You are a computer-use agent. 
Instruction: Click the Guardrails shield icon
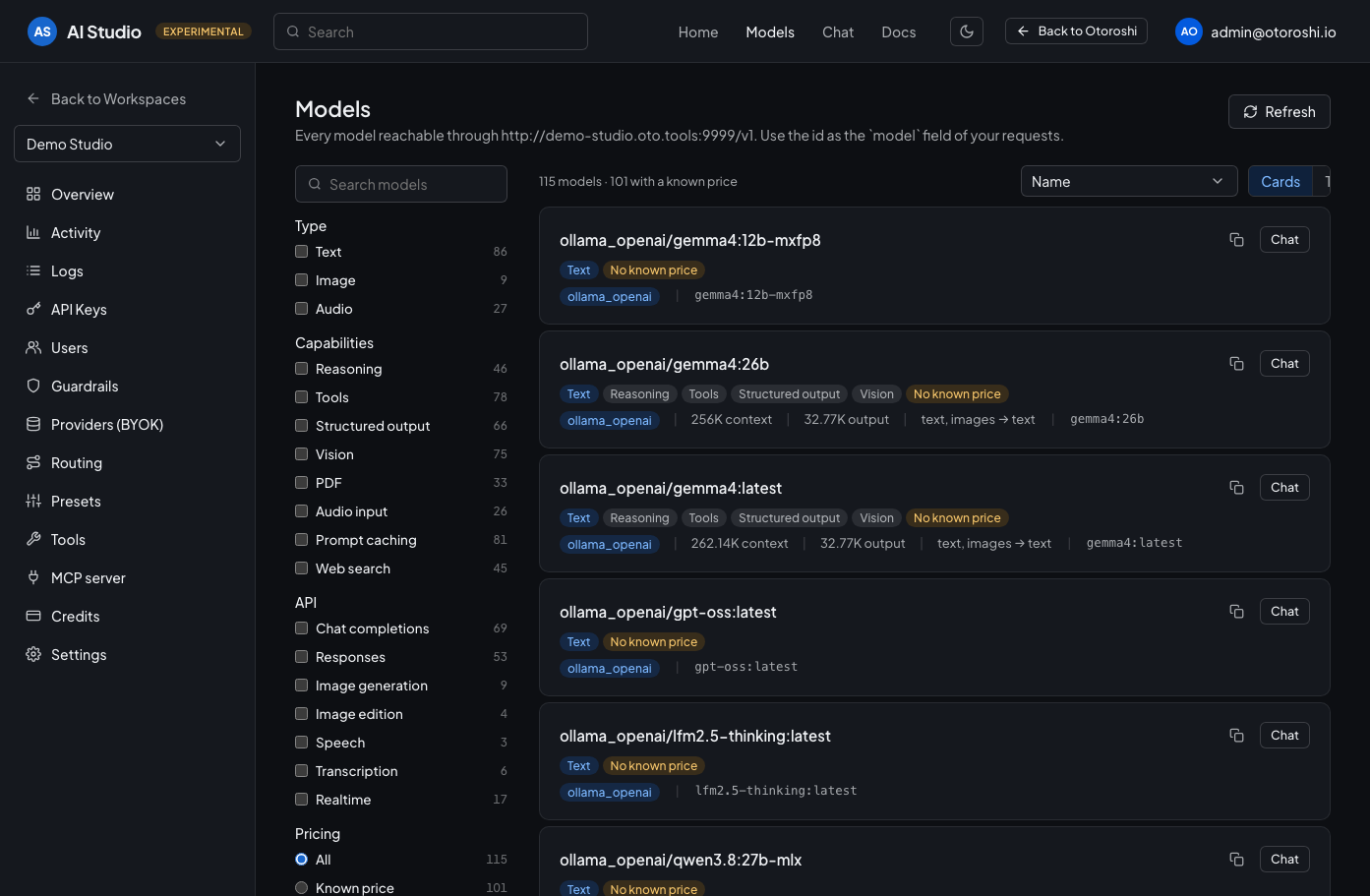(33, 386)
